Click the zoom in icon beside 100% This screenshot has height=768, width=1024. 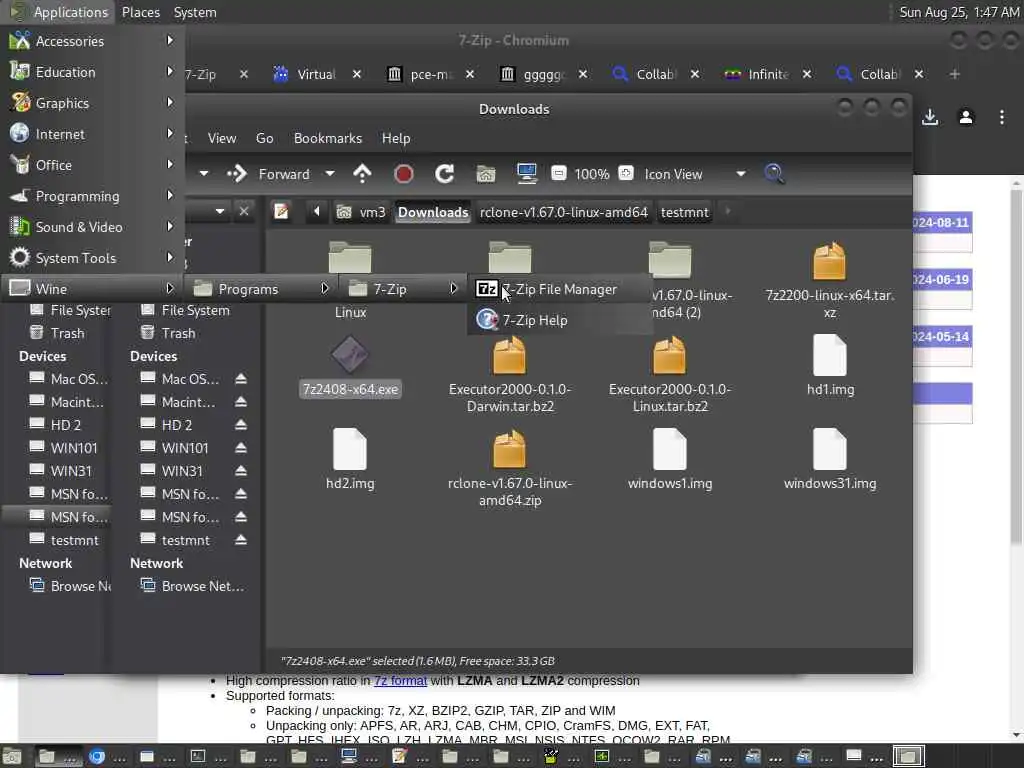626,174
